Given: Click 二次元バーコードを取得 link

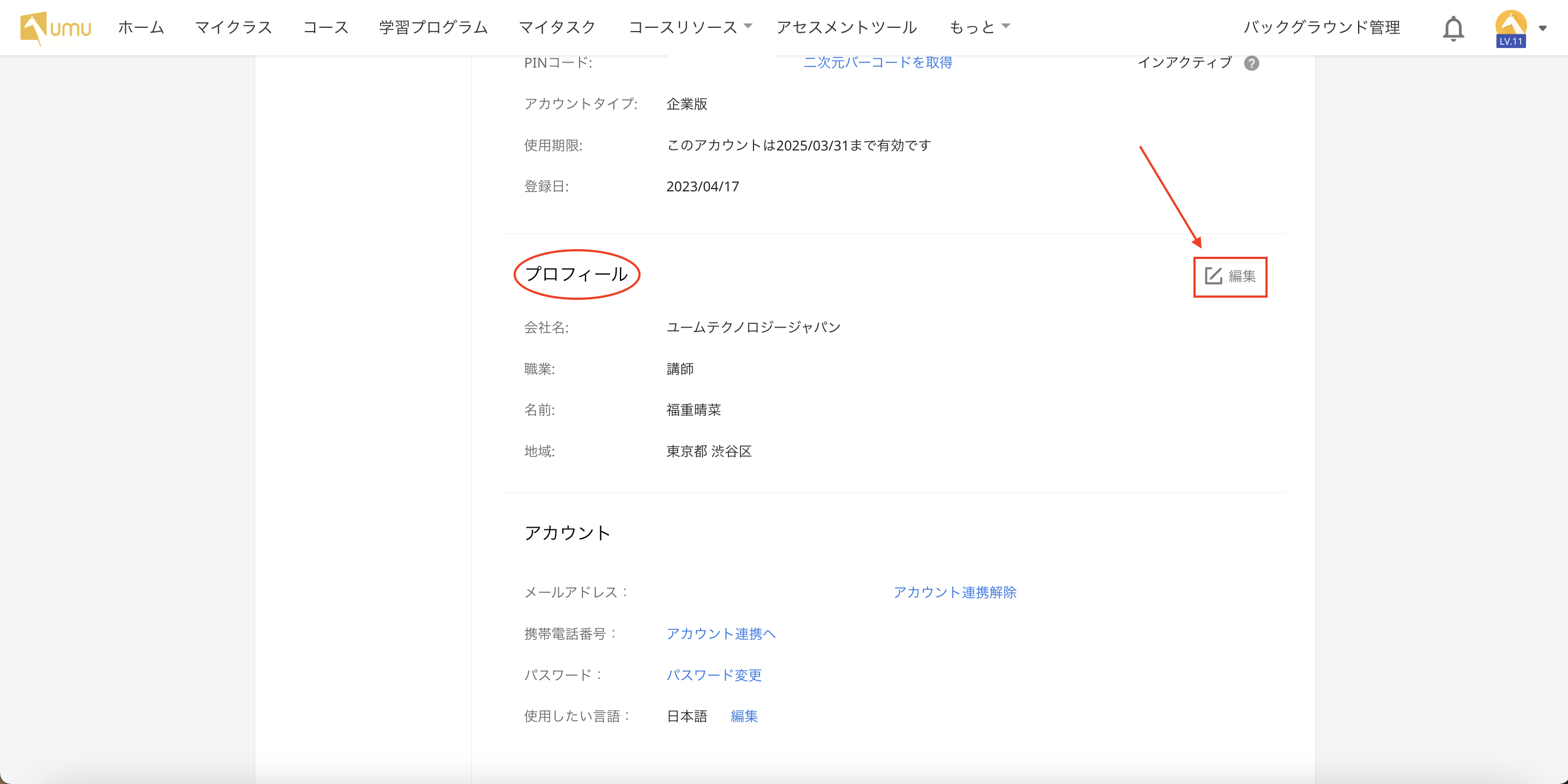Looking at the screenshot, I should tap(877, 62).
